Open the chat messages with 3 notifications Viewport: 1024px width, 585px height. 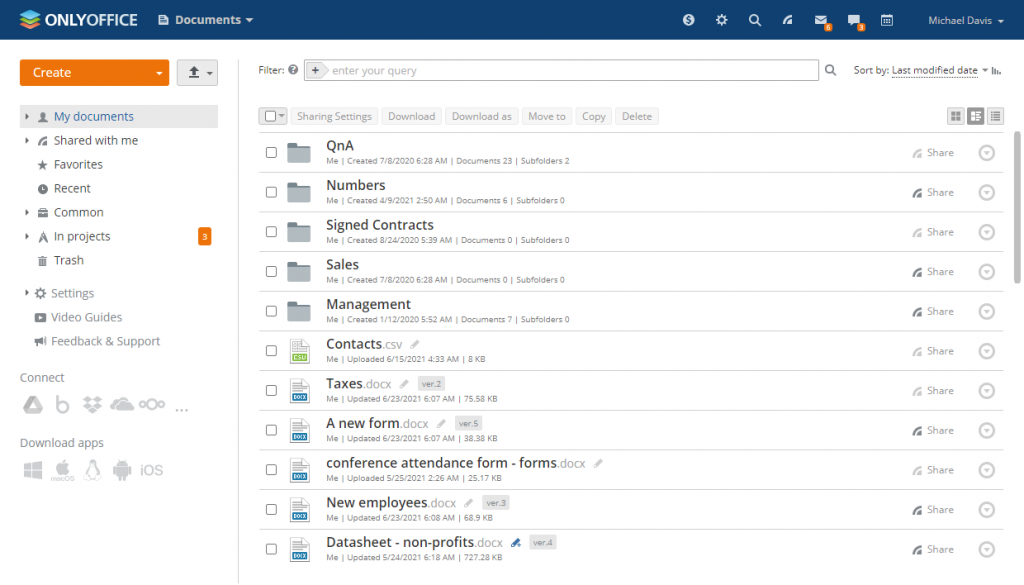tap(855, 18)
